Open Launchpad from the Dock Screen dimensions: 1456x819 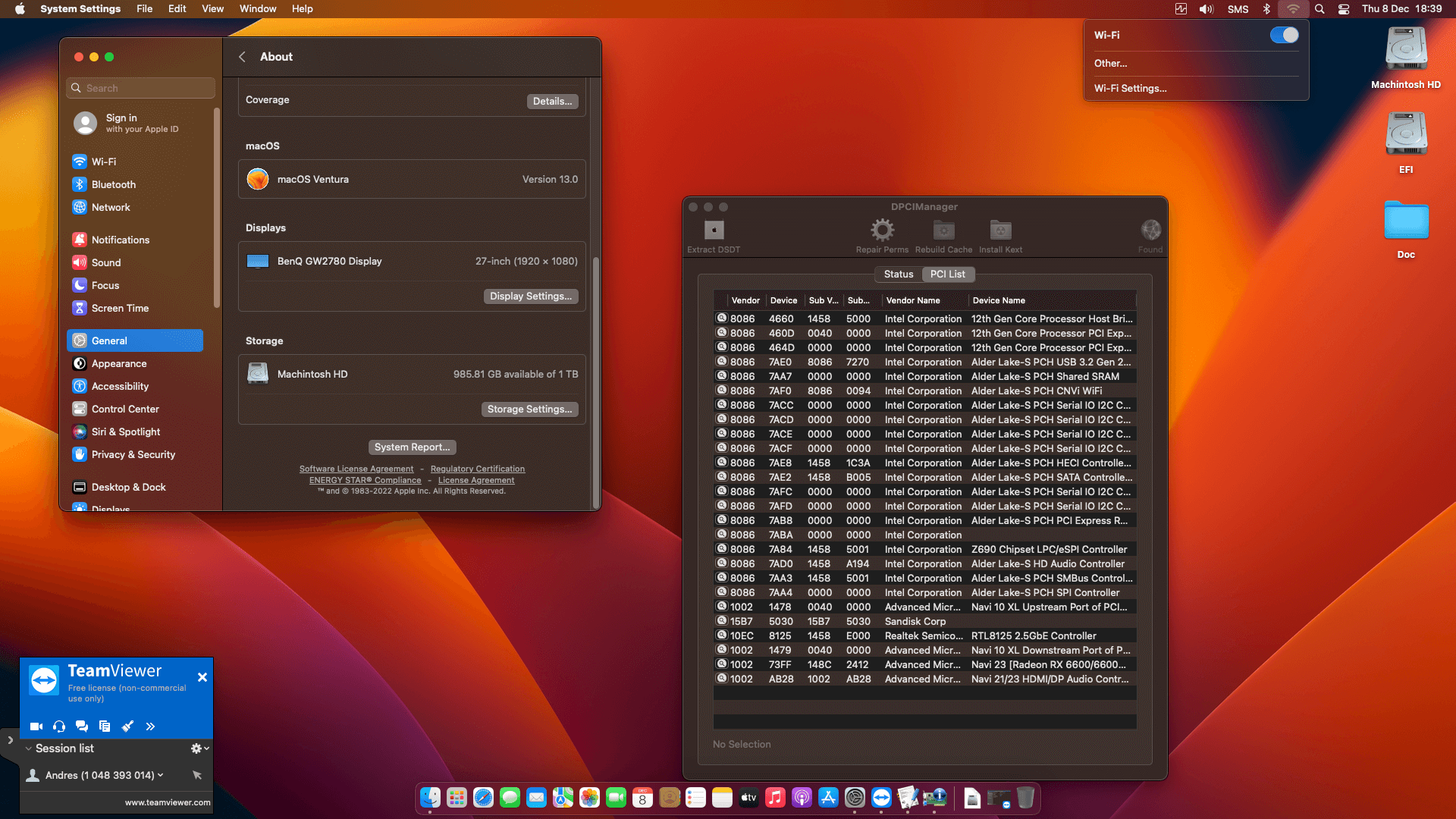pyautogui.click(x=457, y=798)
